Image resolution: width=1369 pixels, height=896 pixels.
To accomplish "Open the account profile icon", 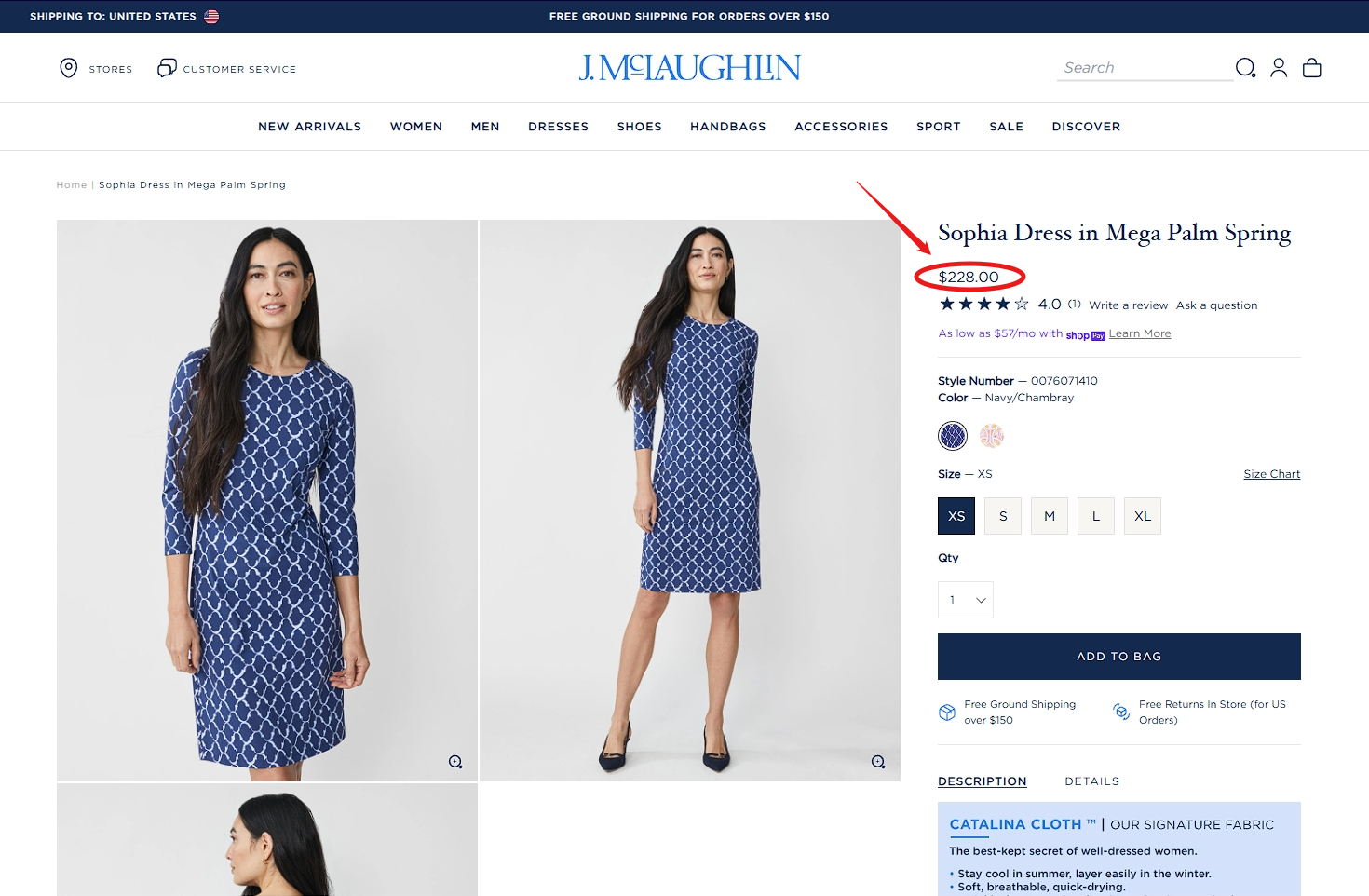I will 1279,68.
